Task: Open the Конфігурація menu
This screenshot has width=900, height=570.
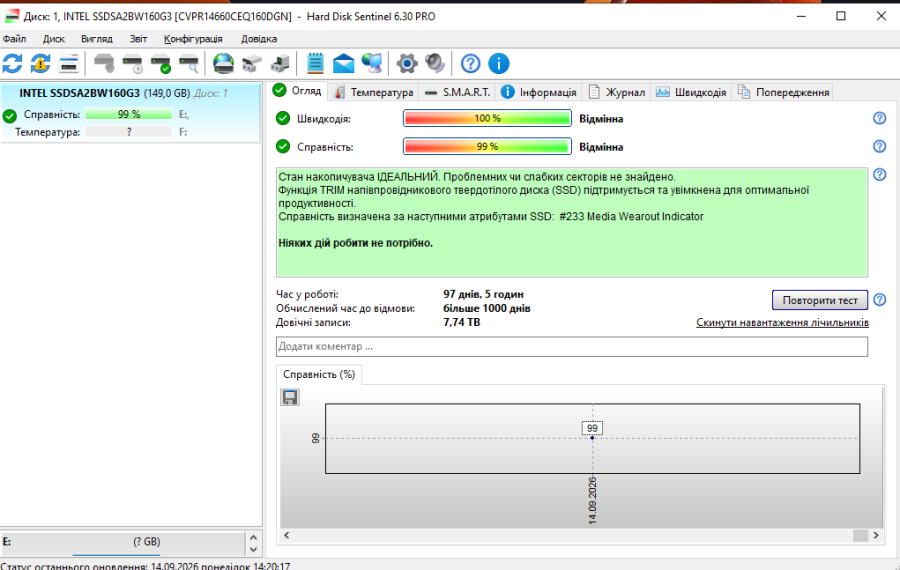Action: [x=193, y=38]
